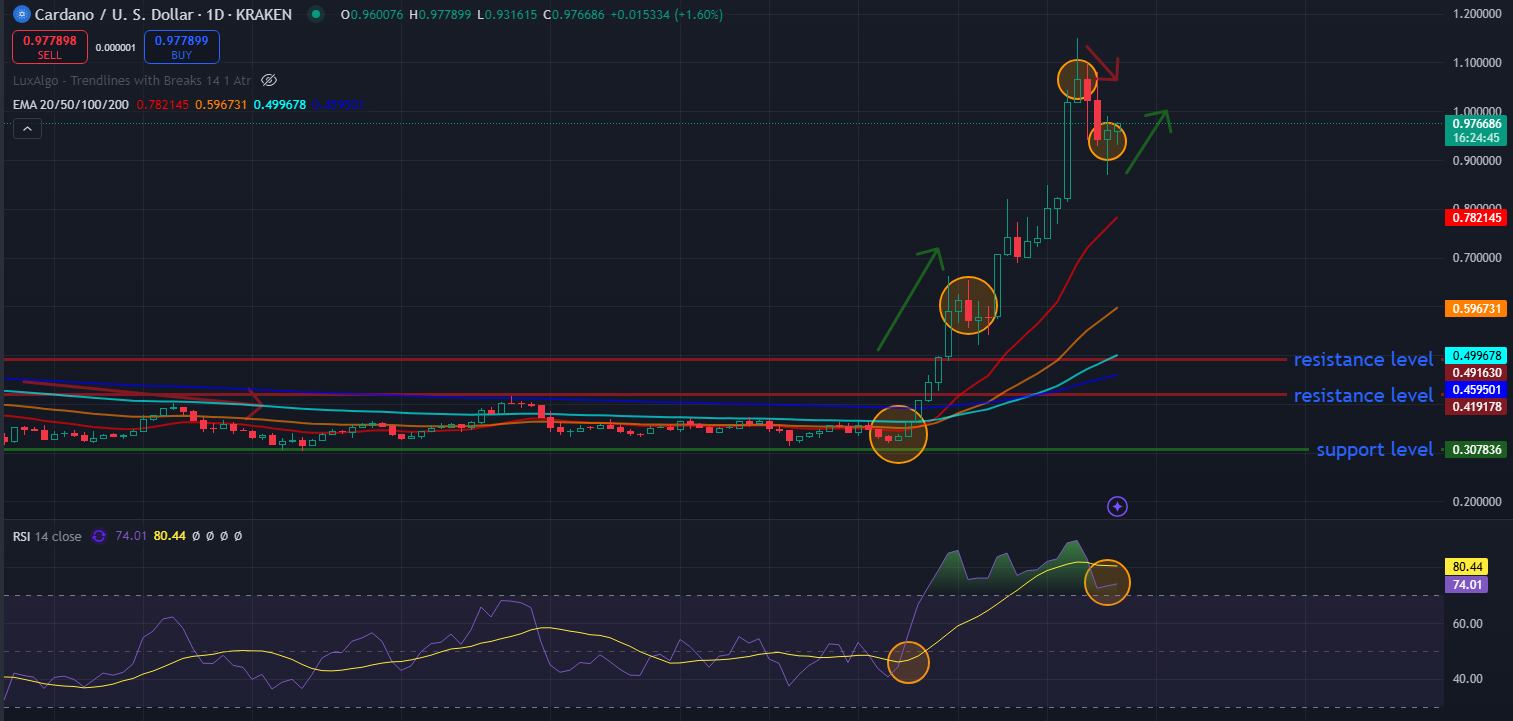The height and width of the screenshot is (721, 1513).
Task: Click the red 0.782145 EMA price tag
Action: 1475,217
